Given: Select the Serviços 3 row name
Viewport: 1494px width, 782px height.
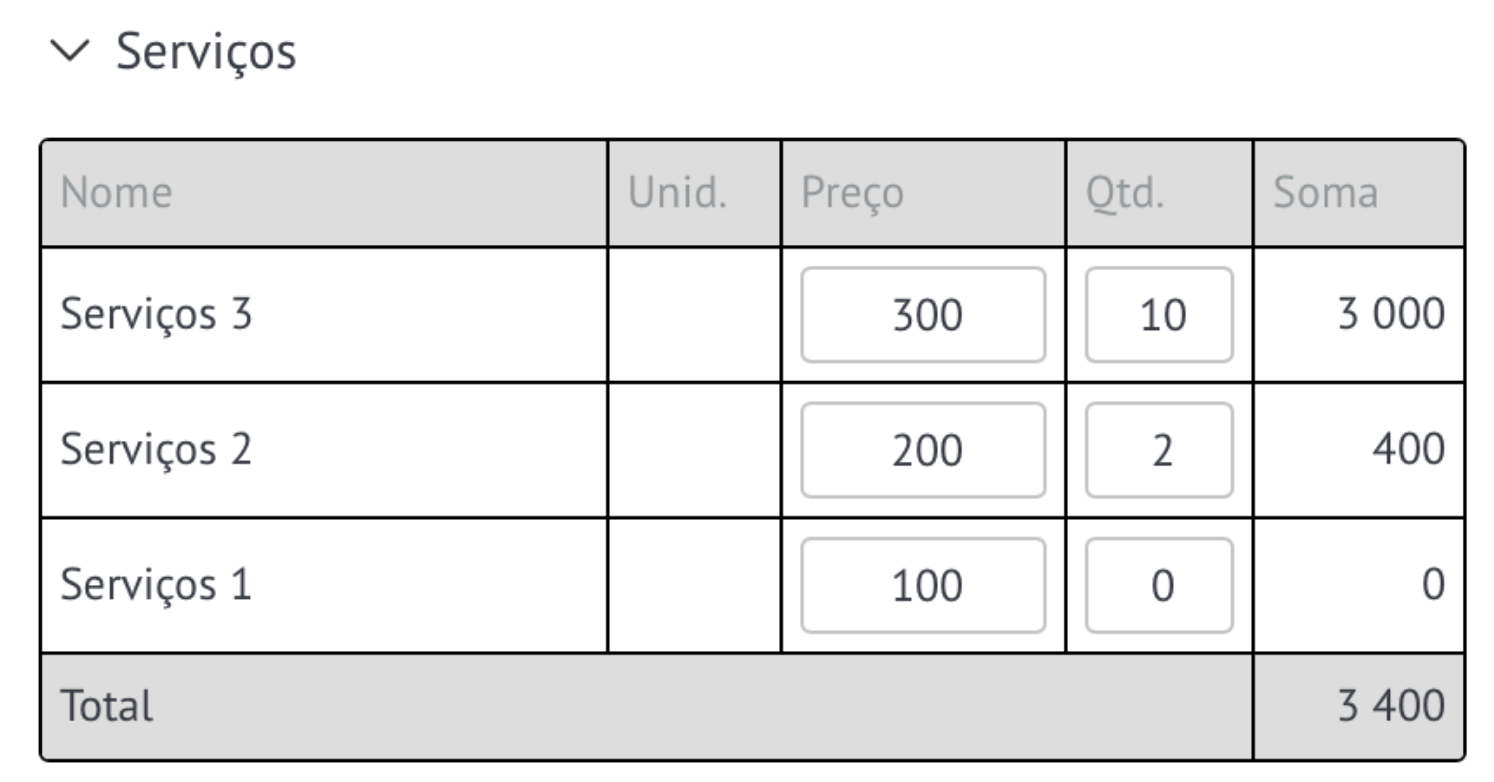Looking at the screenshot, I should [156, 315].
